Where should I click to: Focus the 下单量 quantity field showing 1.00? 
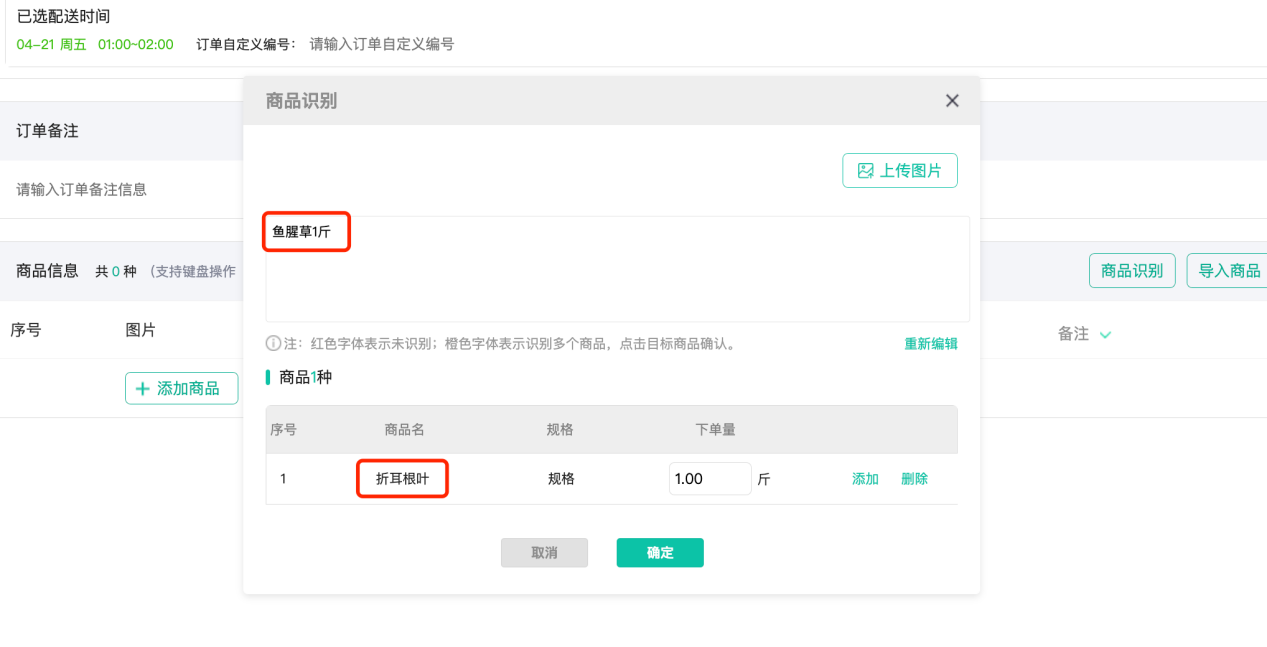709,479
